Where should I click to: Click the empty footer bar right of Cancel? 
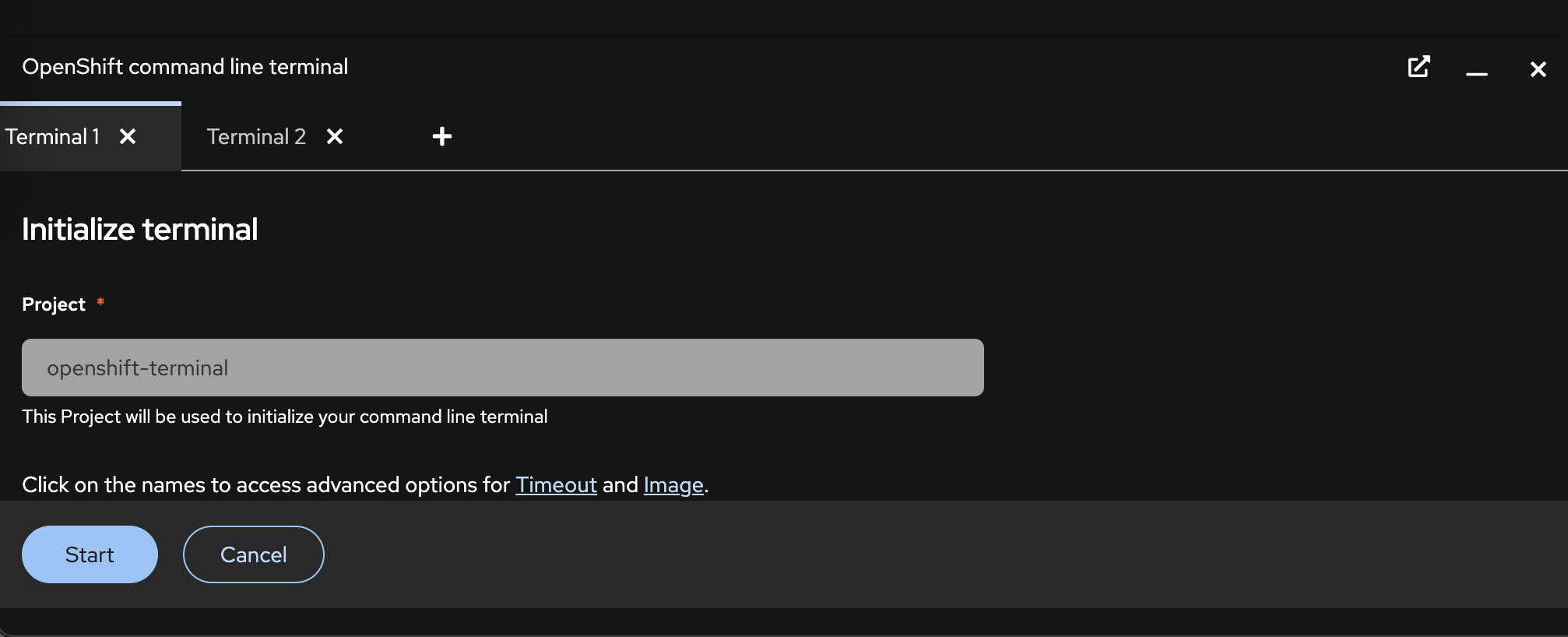pyautogui.click(x=934, y=554)
